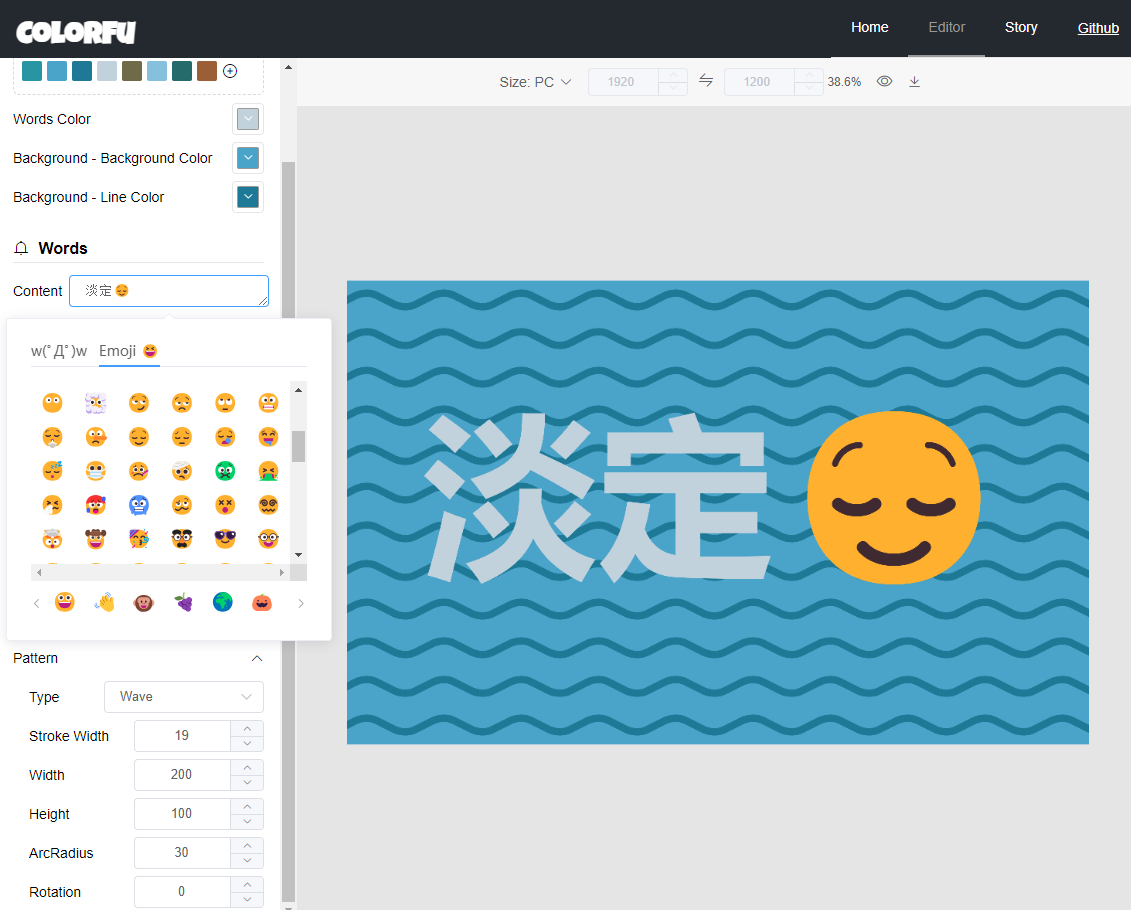Open the Size: PC preset dropdown

tap(535, 82)
